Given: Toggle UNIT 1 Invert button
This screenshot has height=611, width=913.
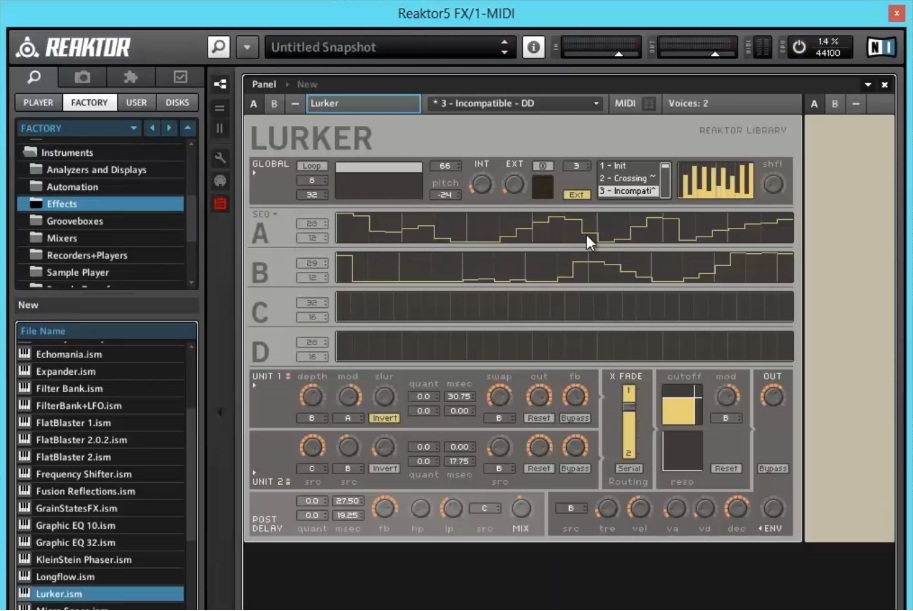Looking at the screenshot, I should coord(384,418).
